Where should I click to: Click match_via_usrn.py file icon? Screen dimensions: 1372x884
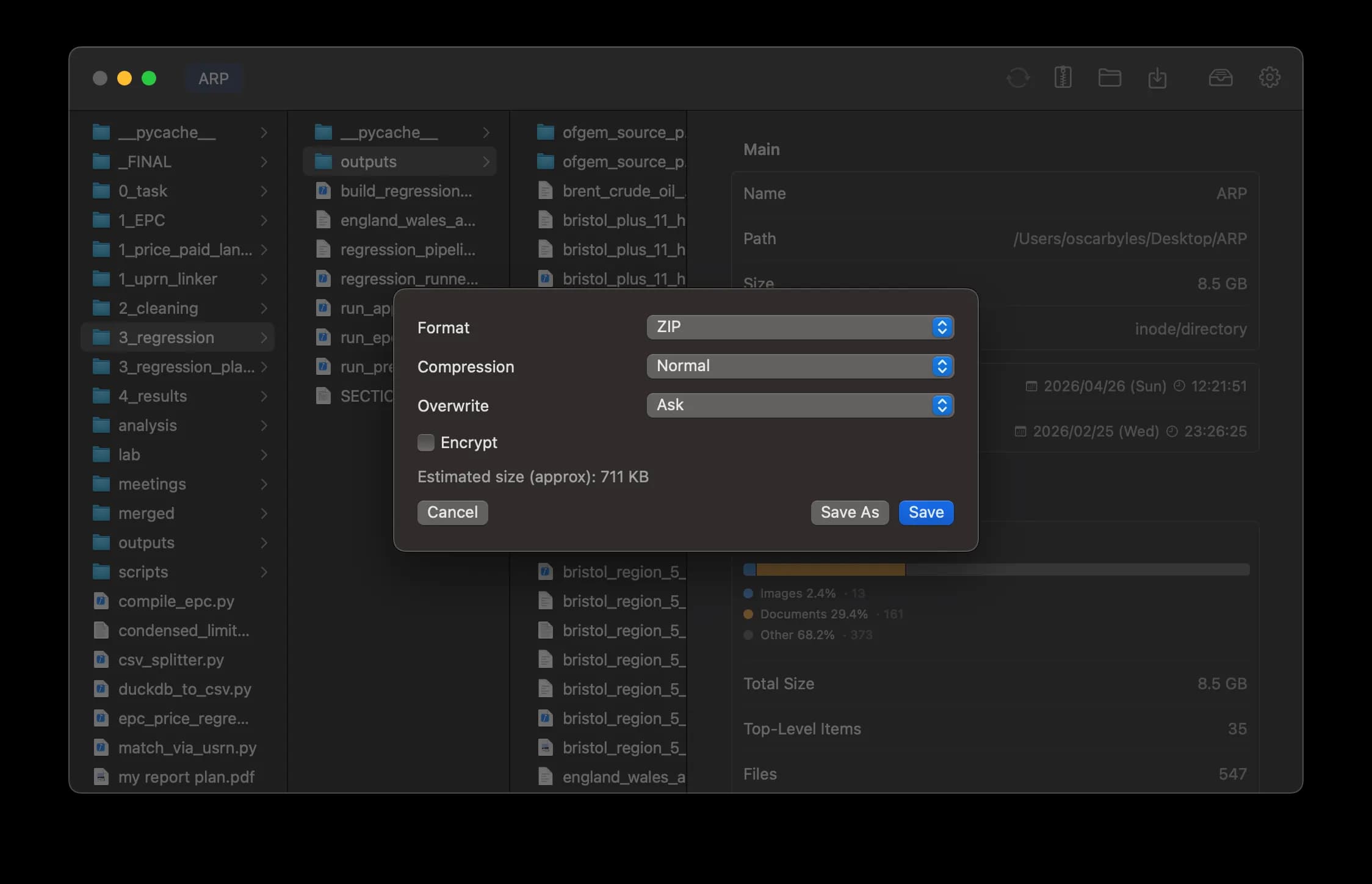(101, 748)
